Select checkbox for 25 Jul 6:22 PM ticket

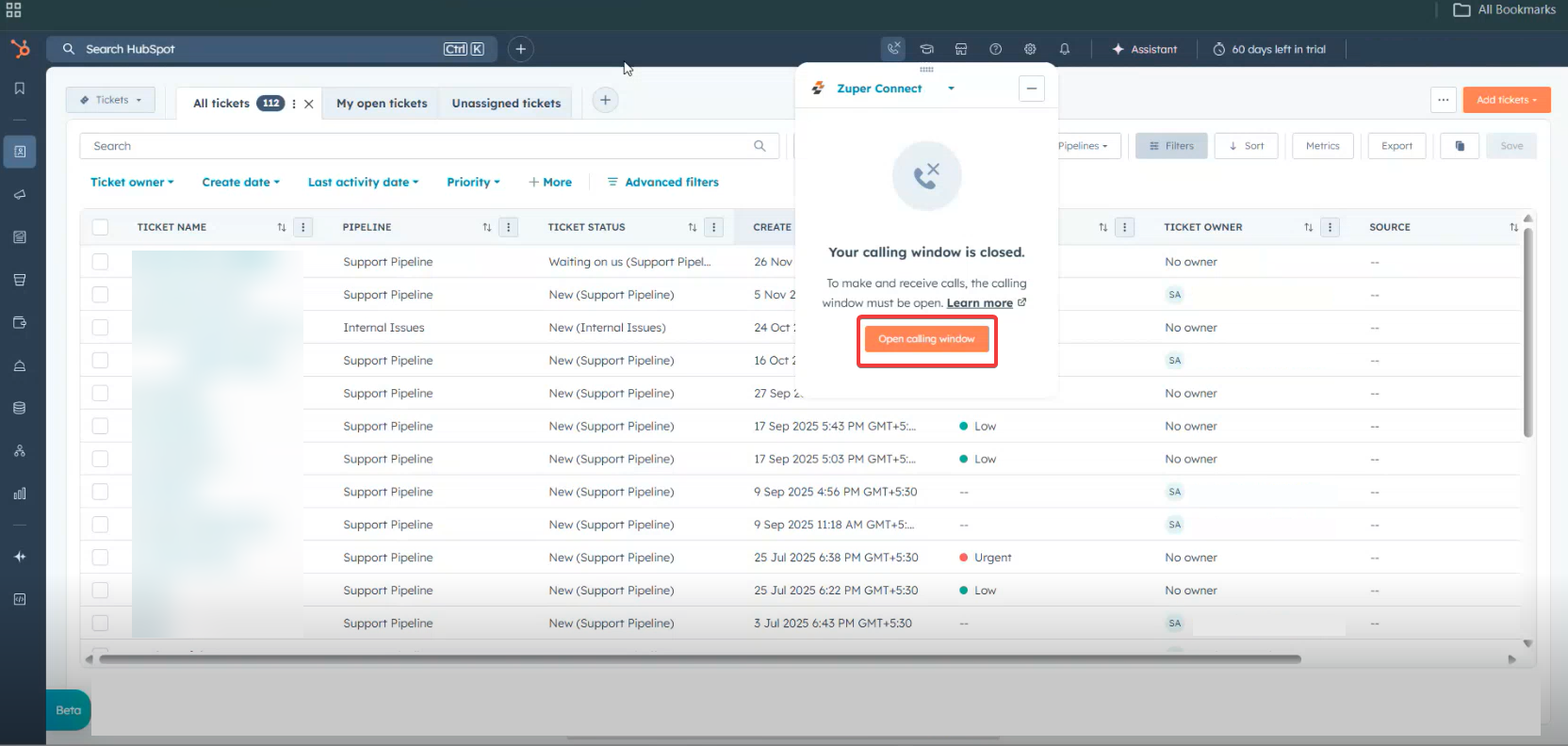[x=101, y=591]
